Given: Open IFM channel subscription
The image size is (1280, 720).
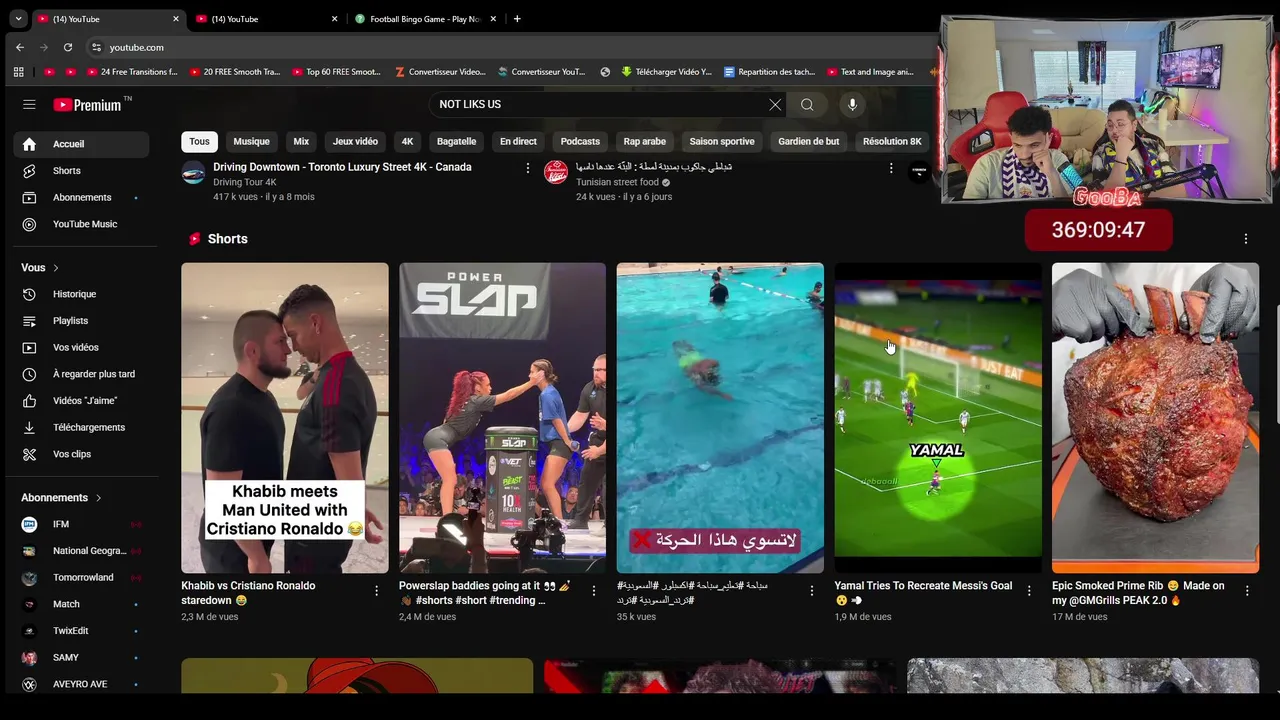Looking at the screenshot, I should click(82, 524).
